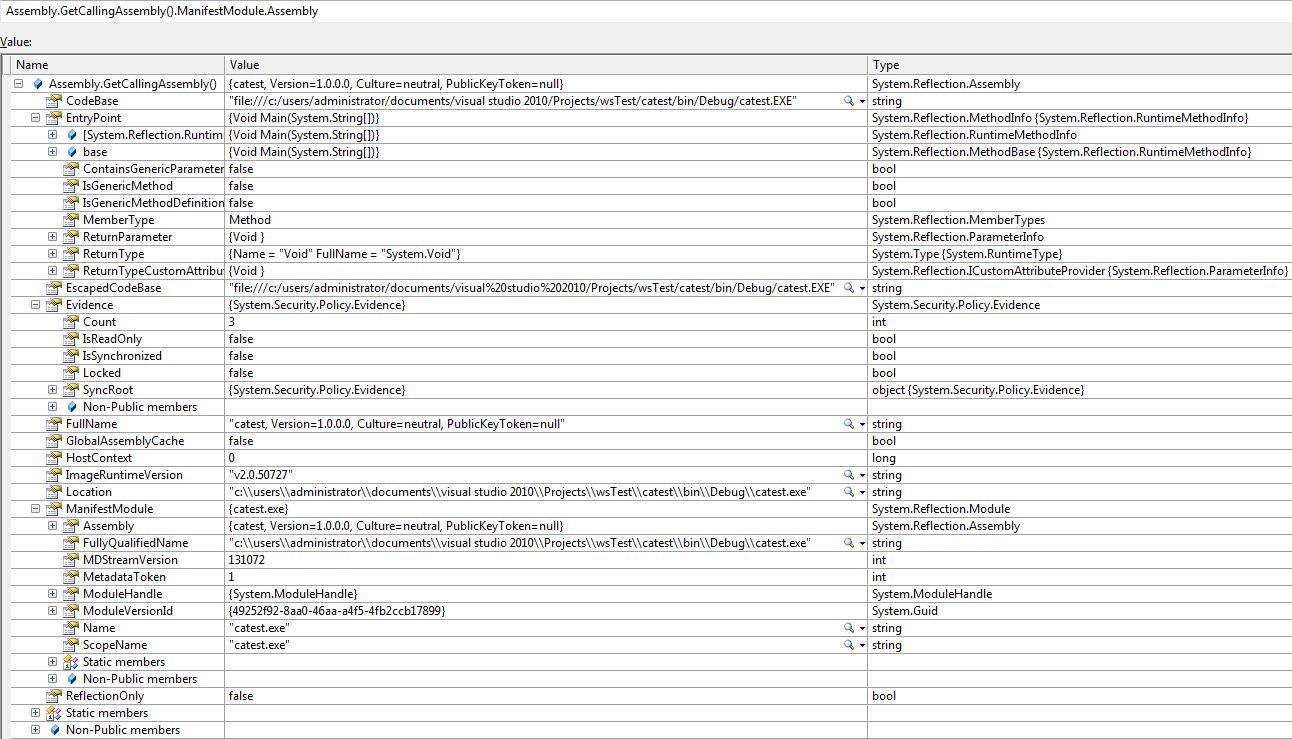Collapse the EntryPoint node
The height and width of the screenshot is (739, 1292).
[x=36, y=118]
